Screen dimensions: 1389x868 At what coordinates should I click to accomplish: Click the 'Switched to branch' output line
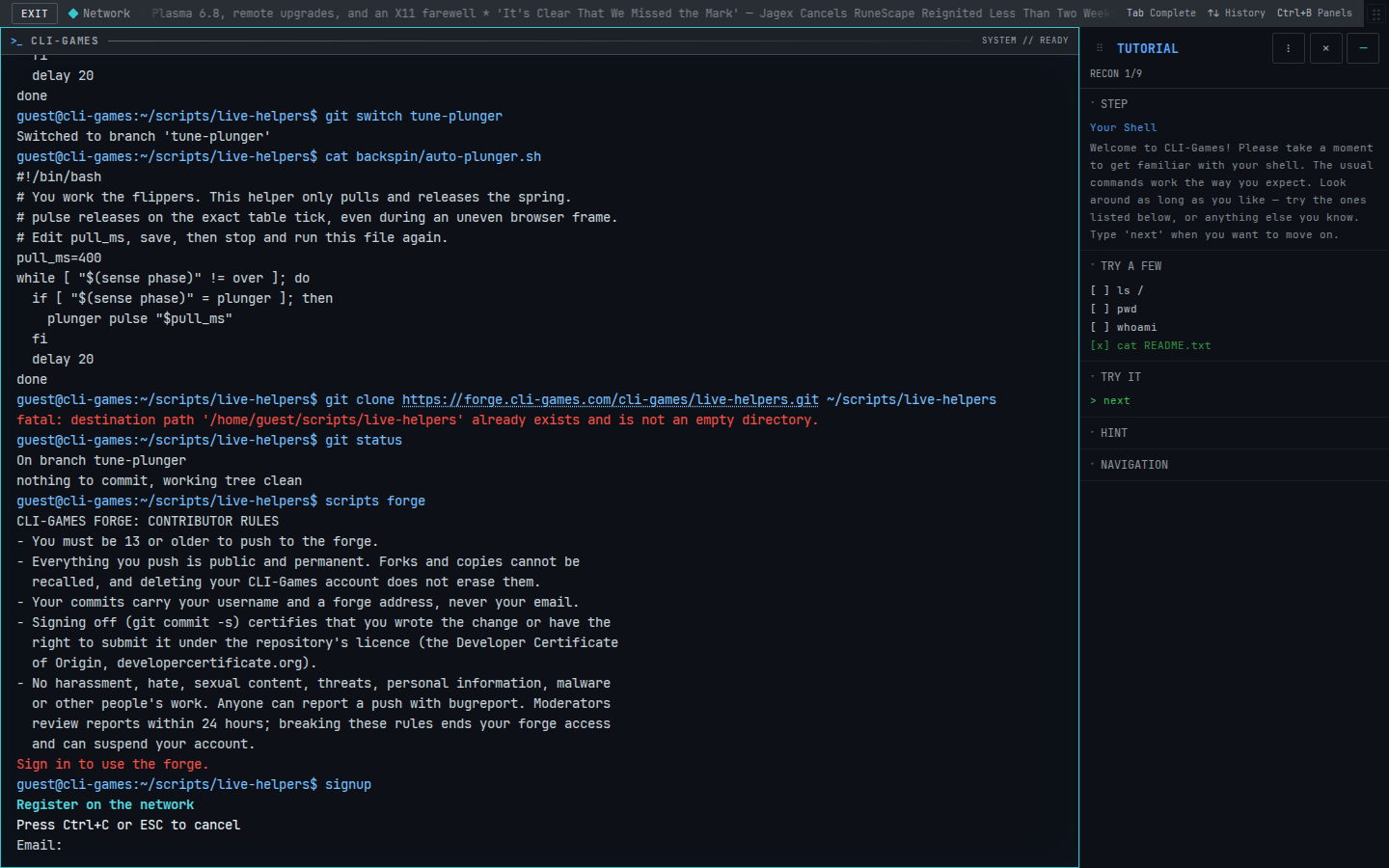pos(144,137)
